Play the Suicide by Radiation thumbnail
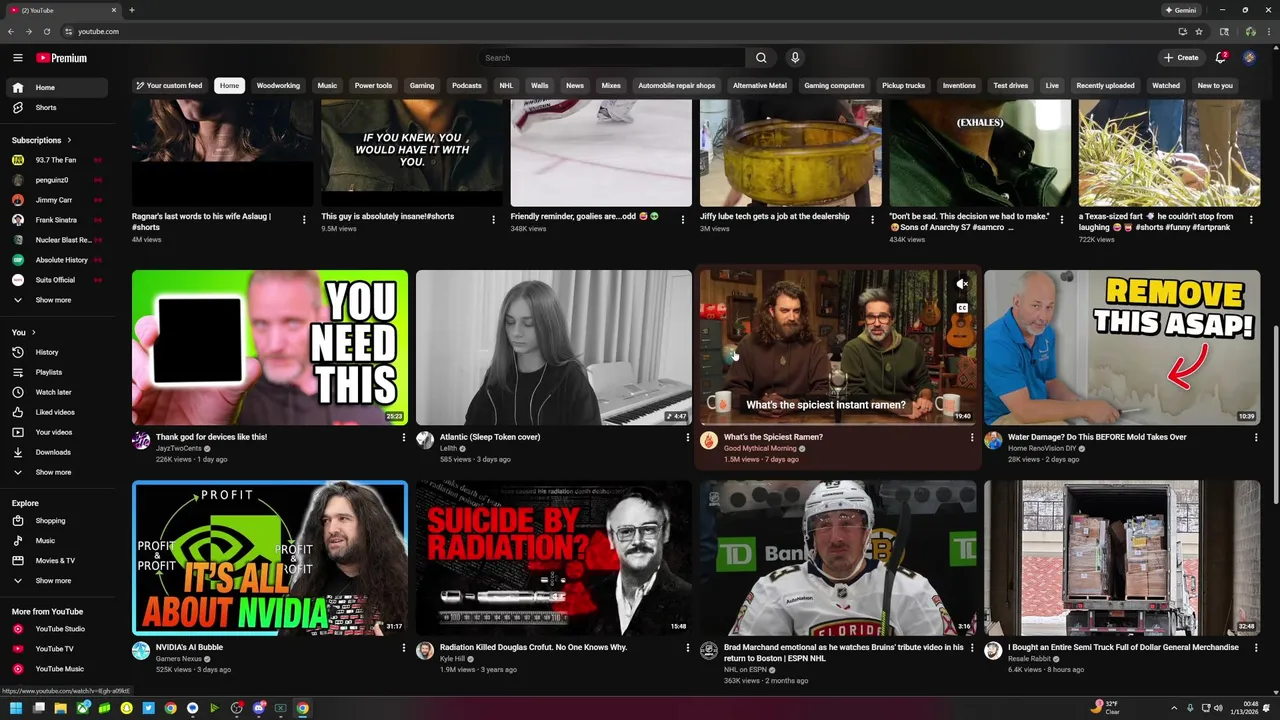This screenshot has height=720, width=1280. coord(554,558)
